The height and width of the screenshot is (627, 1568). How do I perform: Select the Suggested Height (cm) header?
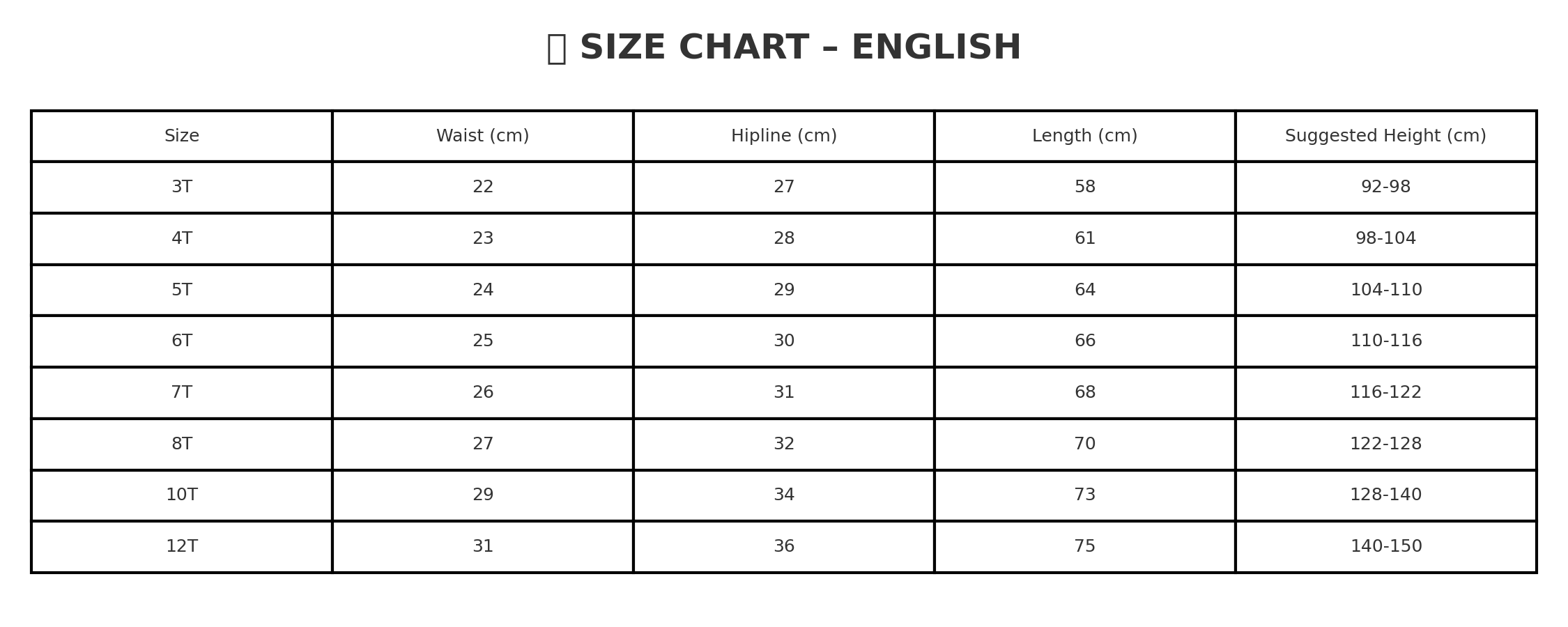pyautogui.click(x=1386, y=136)
